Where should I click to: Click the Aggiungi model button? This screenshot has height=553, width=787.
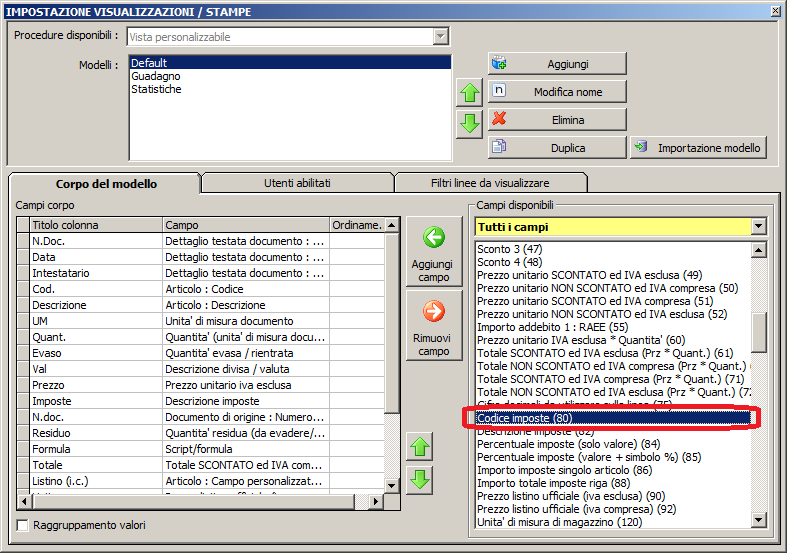click(x=557, y=64)
